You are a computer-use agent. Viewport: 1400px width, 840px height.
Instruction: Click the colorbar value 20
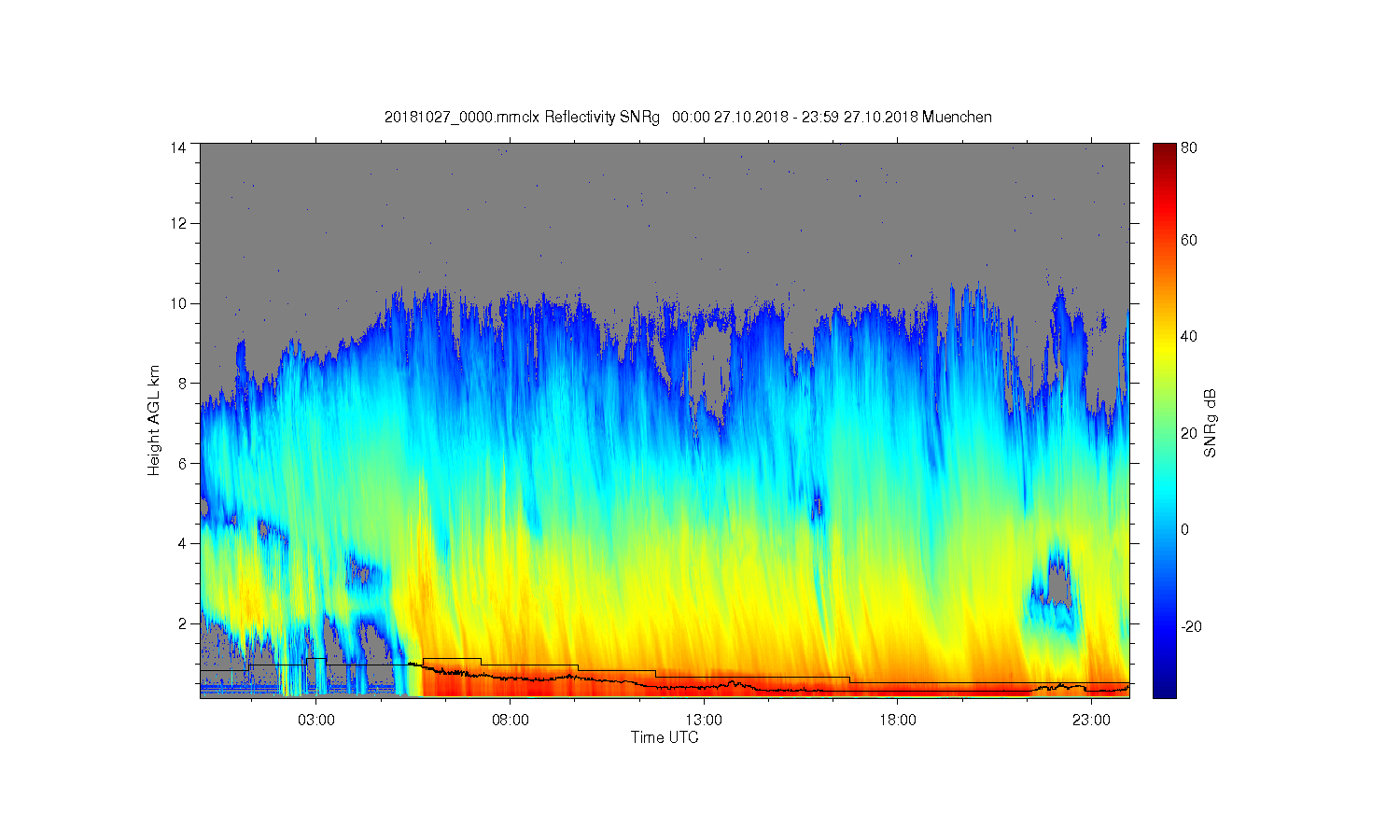pyautogui.click(x=1189, y=432)
